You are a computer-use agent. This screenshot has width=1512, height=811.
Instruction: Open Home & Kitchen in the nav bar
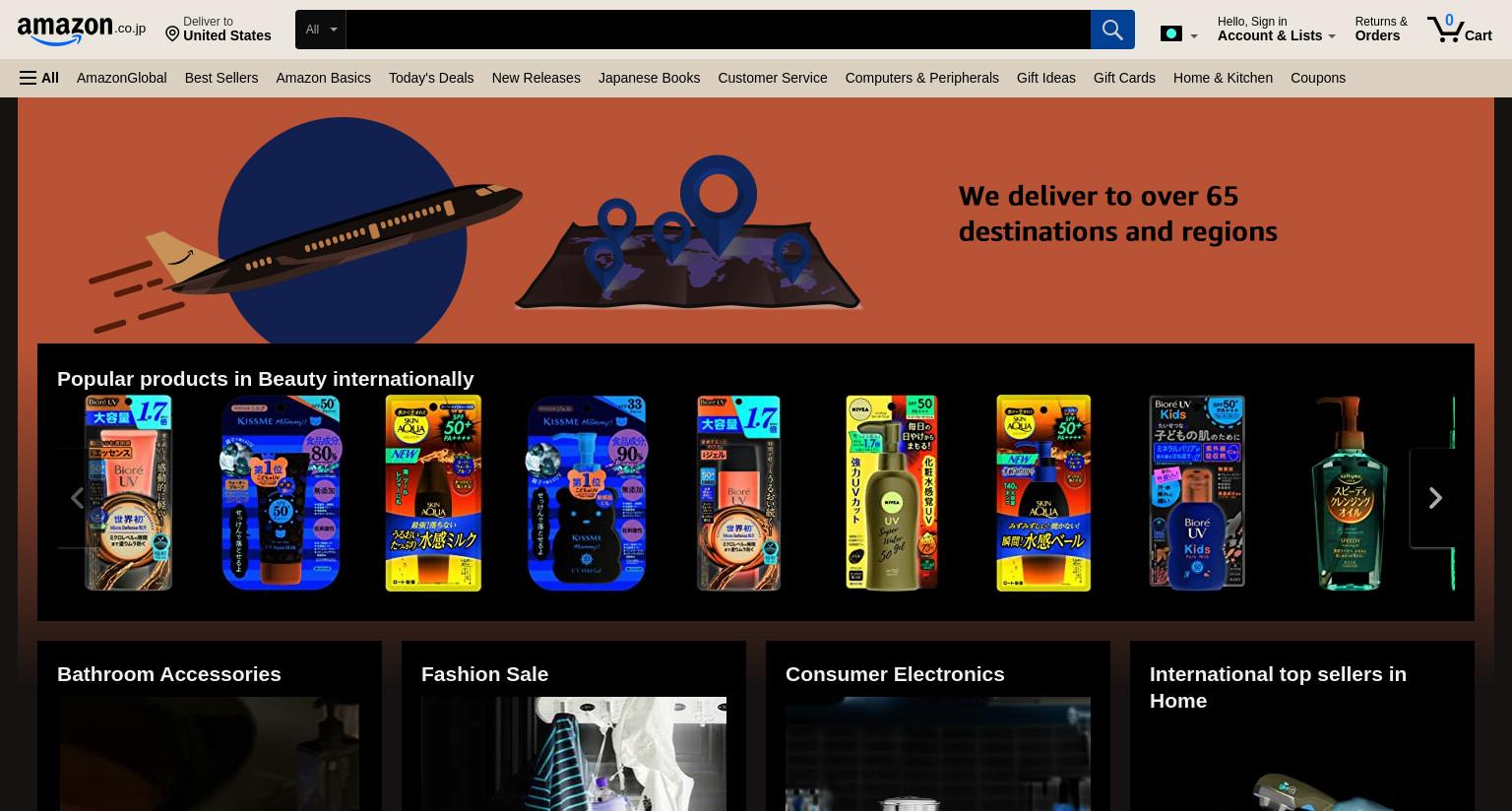(x=1223, y=78)
